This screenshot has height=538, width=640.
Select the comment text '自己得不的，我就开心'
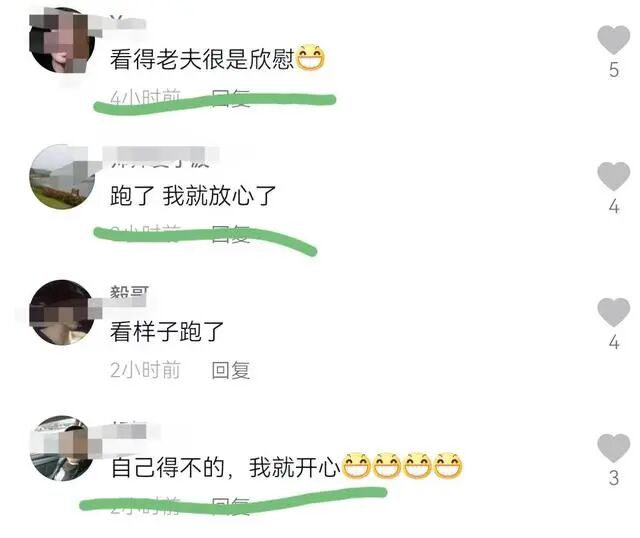226,467
